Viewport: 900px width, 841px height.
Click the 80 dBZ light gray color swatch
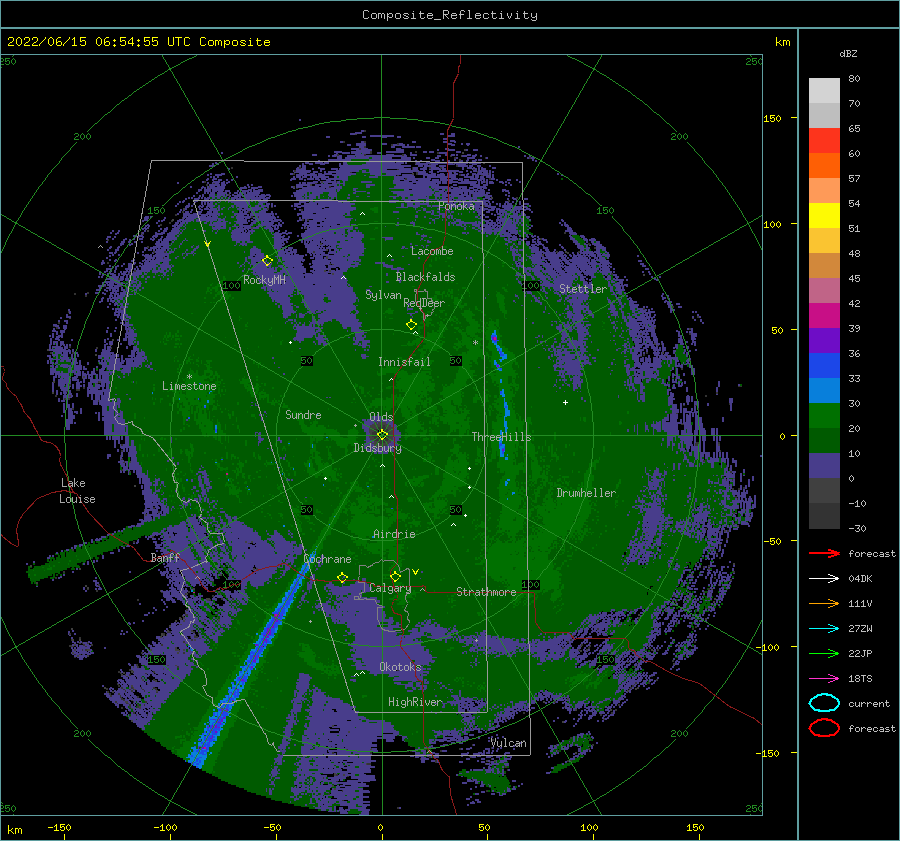point(824,91)
